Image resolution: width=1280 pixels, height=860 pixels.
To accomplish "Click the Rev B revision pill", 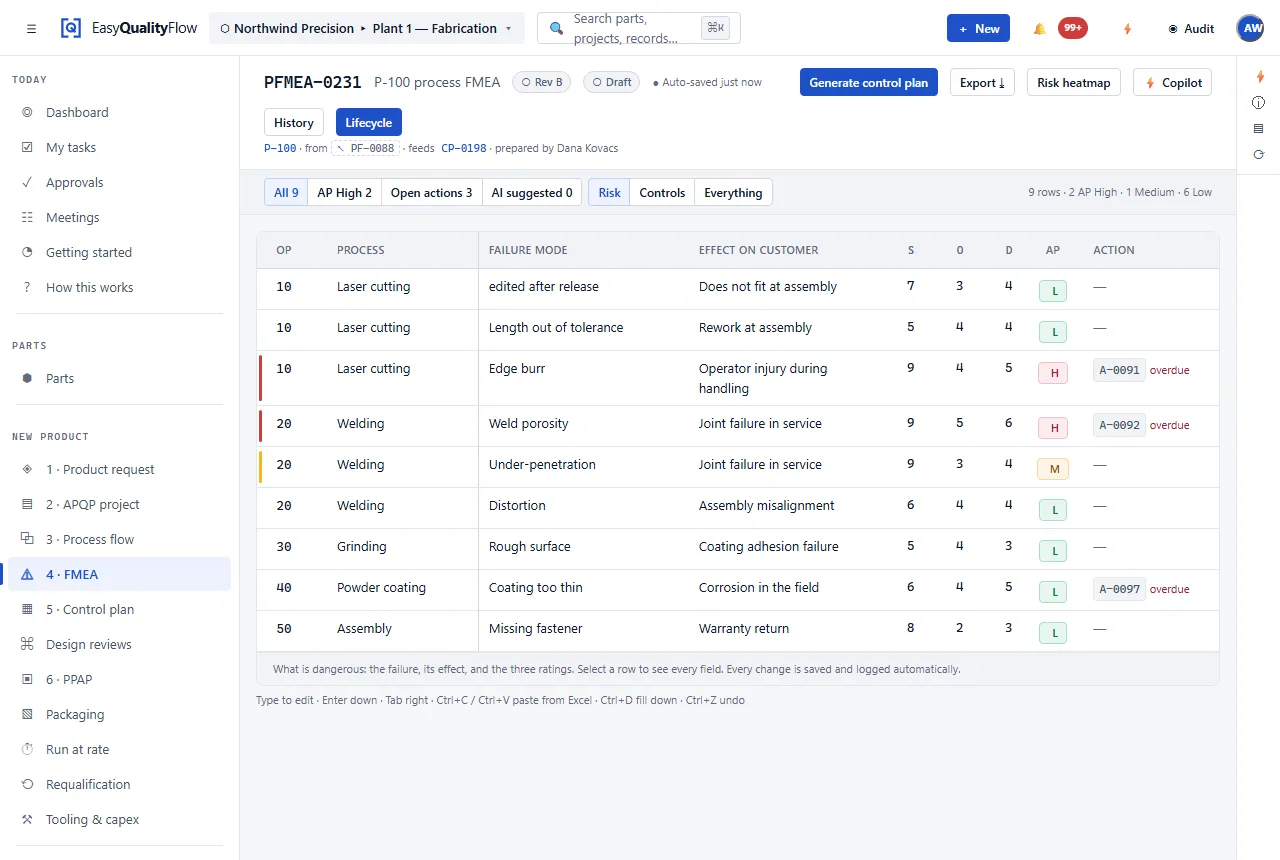I will click(x=541, y=82).
